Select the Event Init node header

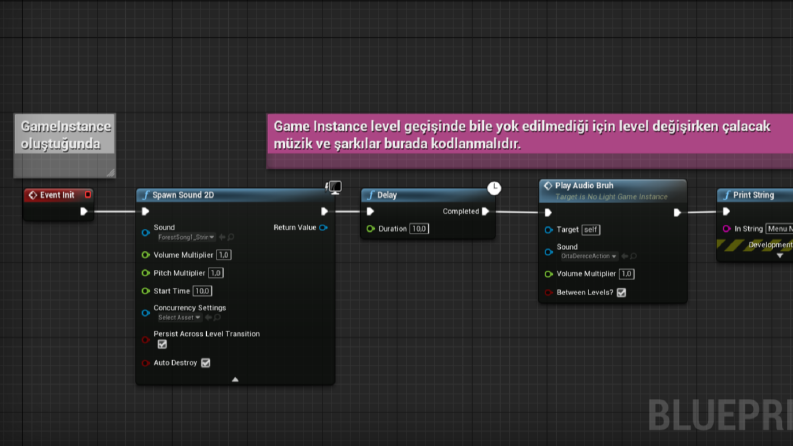pyautogui.click(x=59, y=195)
